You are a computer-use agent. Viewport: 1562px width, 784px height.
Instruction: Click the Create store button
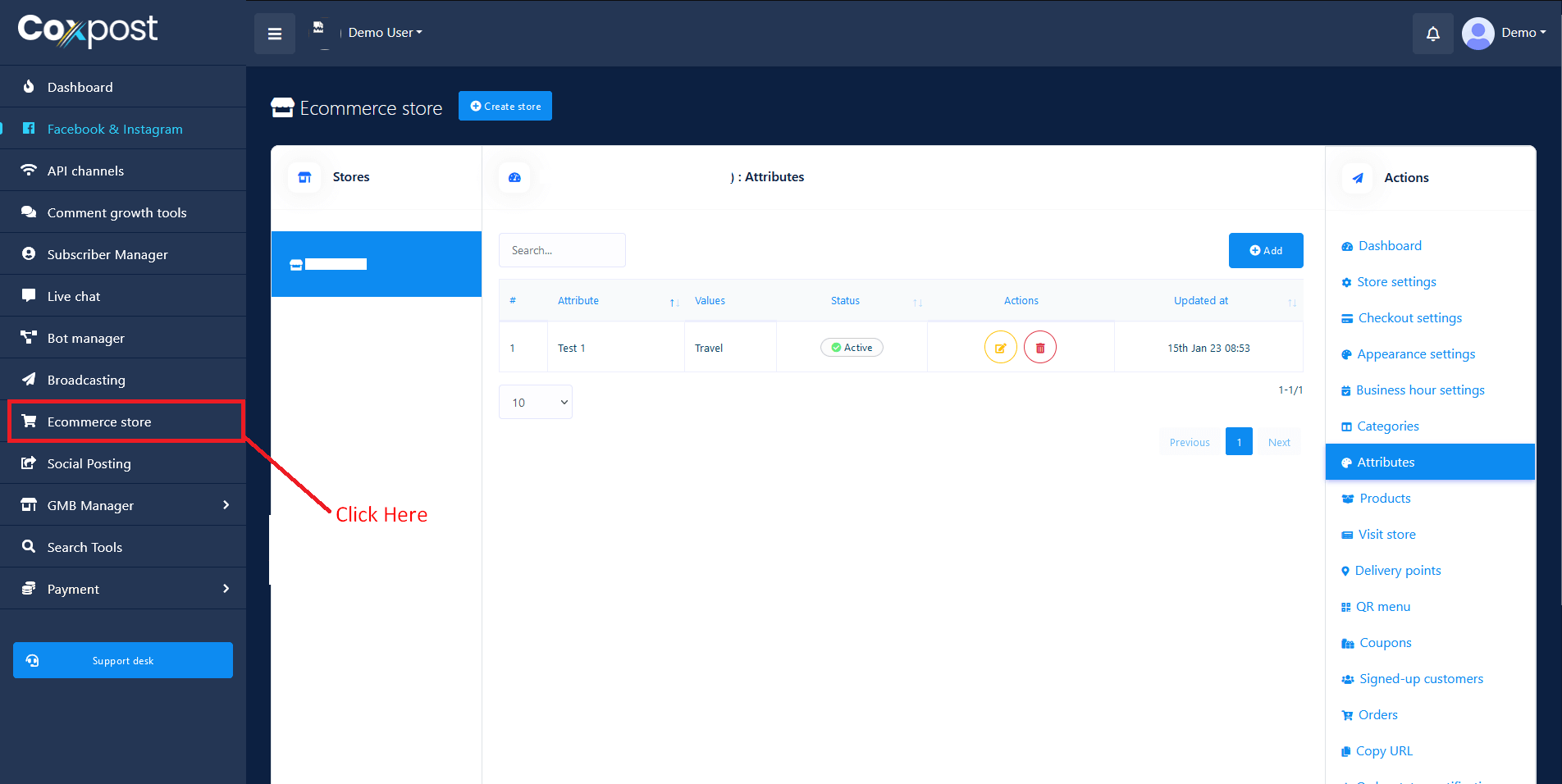point(505,106)
